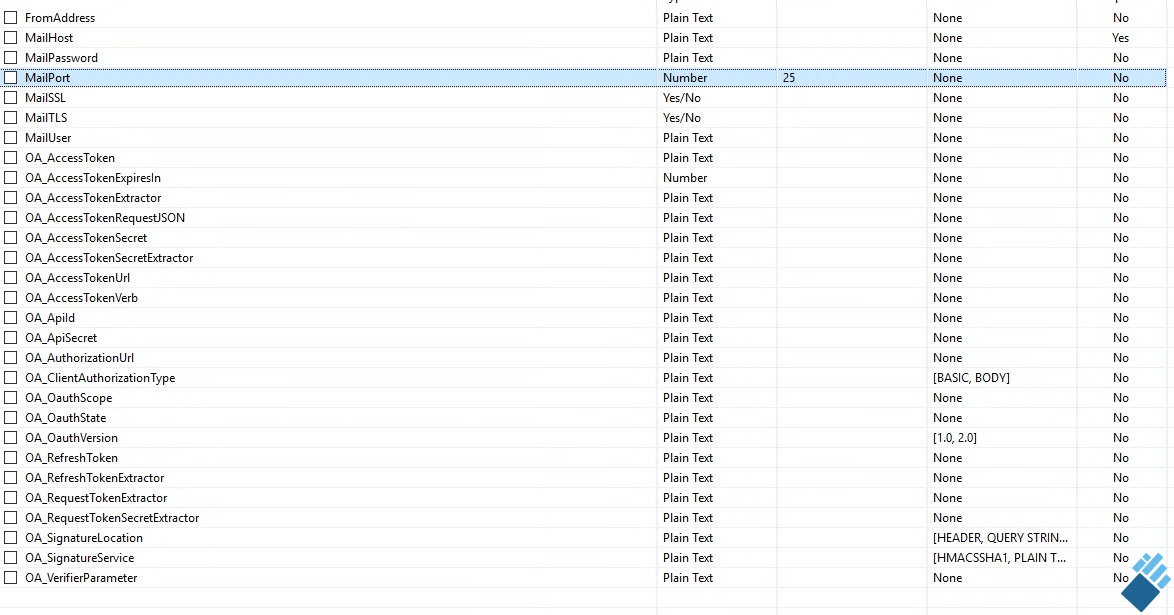
Task: Select the FromAddress parameter name
Action: pyautogui.click(x=60, y=17)
